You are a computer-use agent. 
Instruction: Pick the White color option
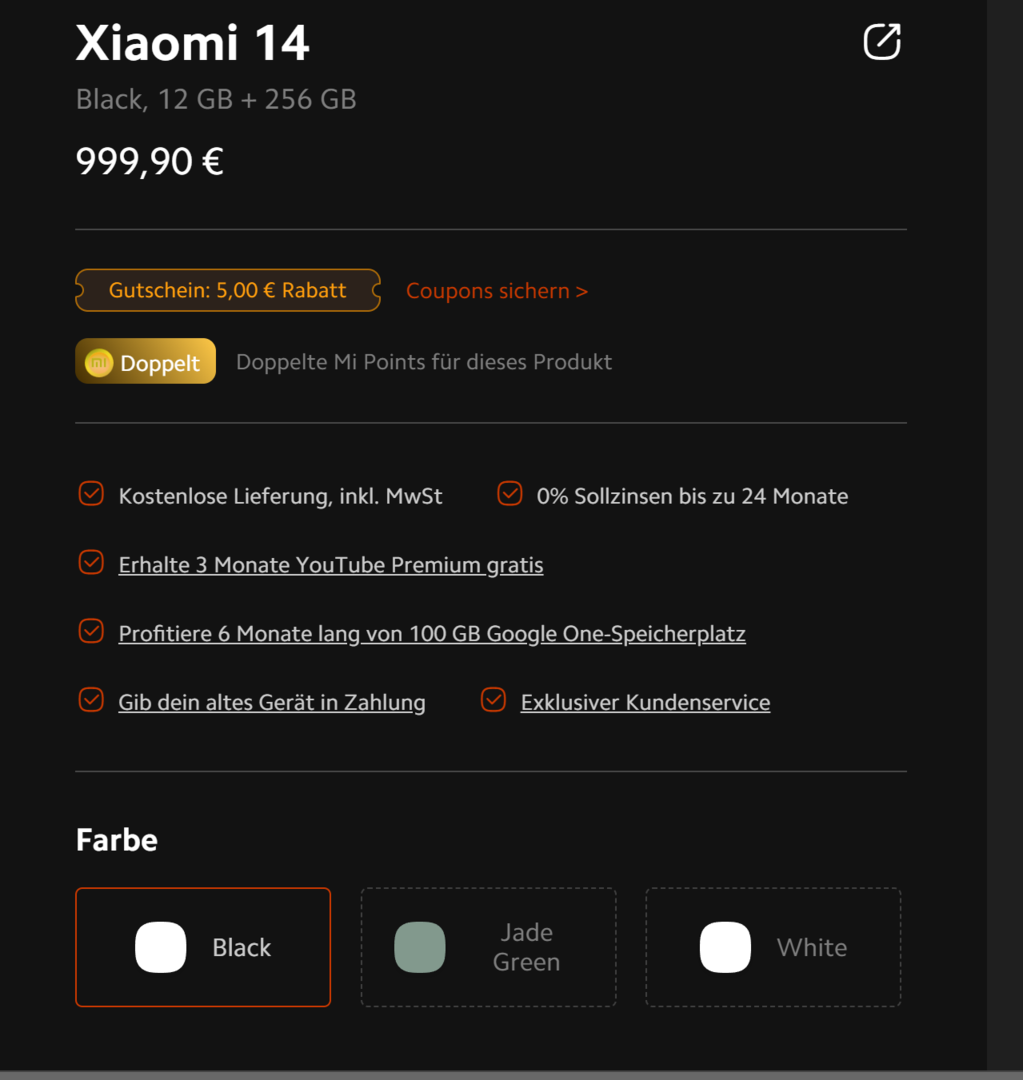pos(773,947)
